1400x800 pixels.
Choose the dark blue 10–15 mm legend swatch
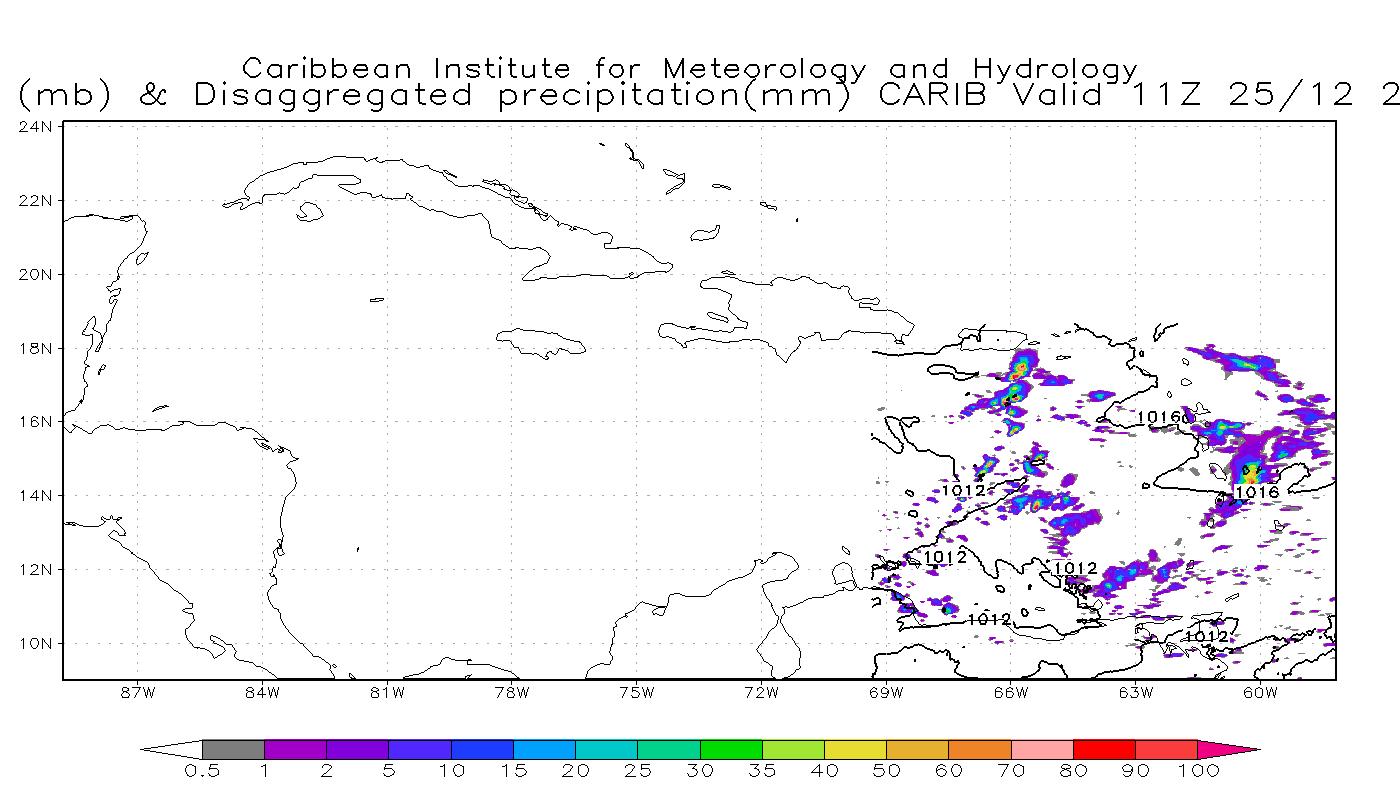[482, 749]
